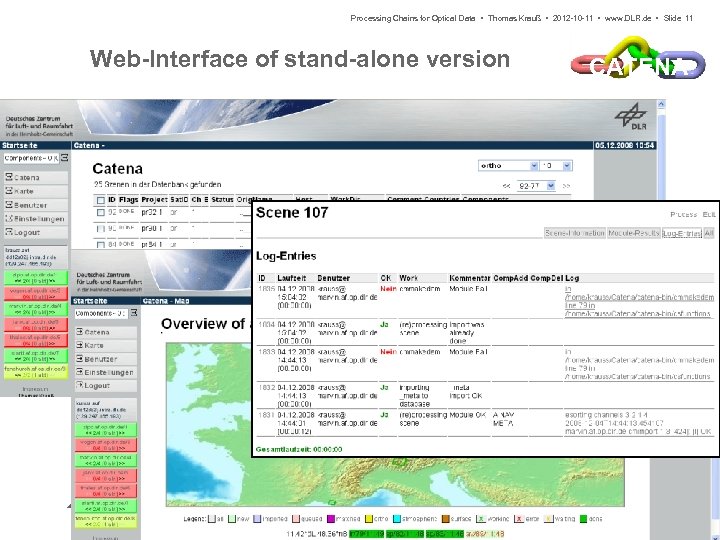Screen dimensions: 720x540
Task: Select the Scene-Information tab
Action: click(575, 233)
